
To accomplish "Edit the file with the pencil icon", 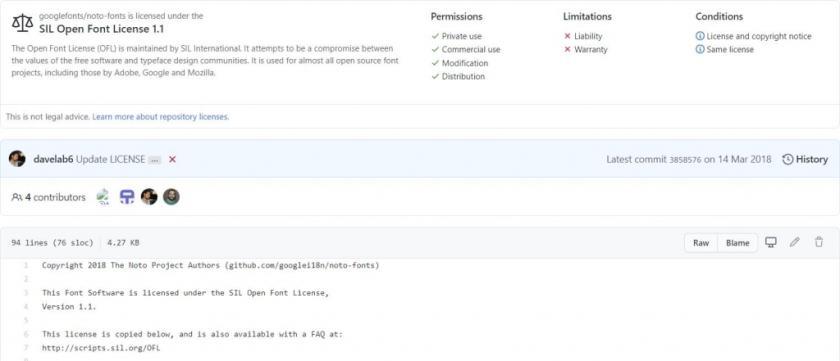I will click(x=794, y=242).
